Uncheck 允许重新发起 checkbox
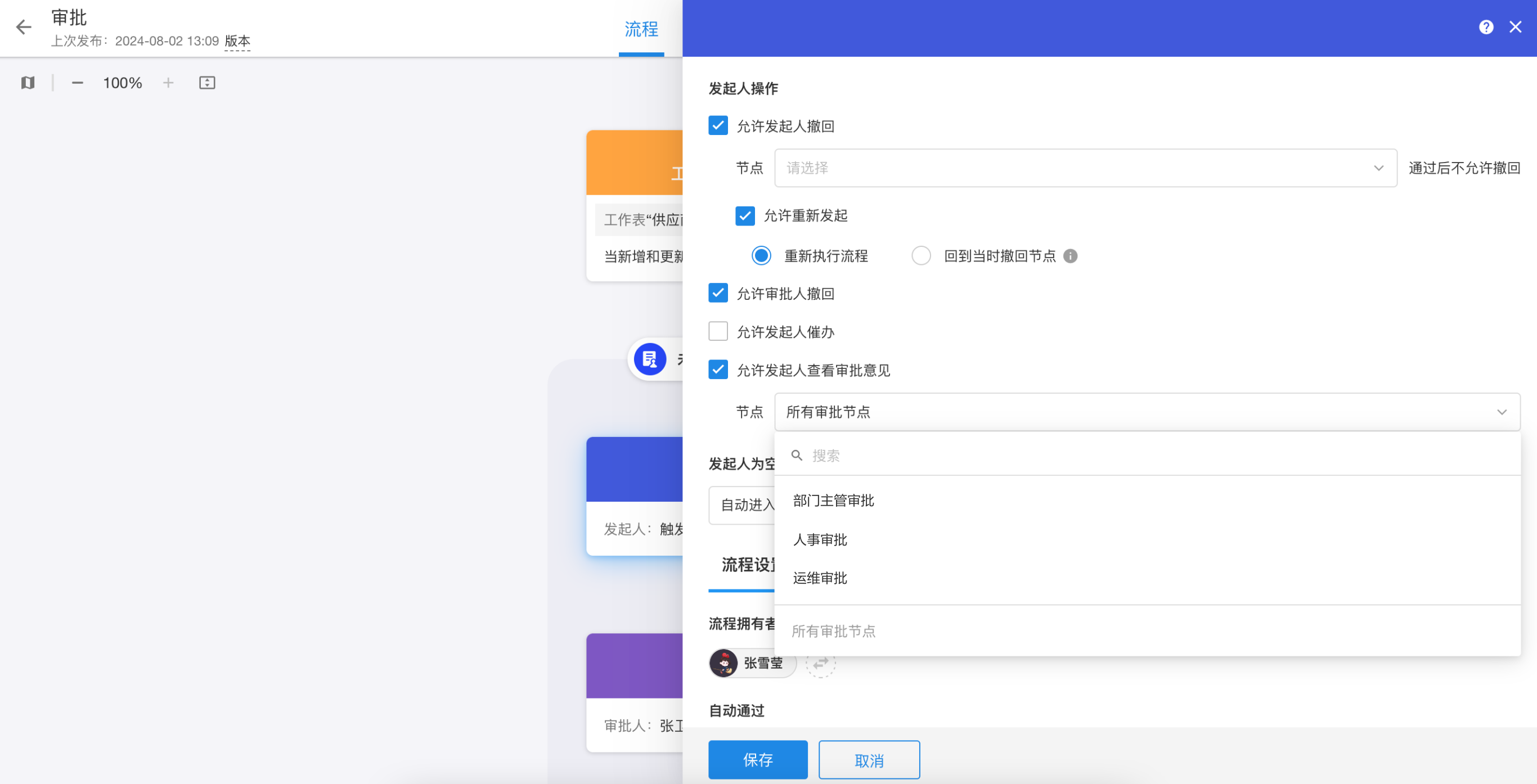The image size is (1537, 784). [745, 215]
